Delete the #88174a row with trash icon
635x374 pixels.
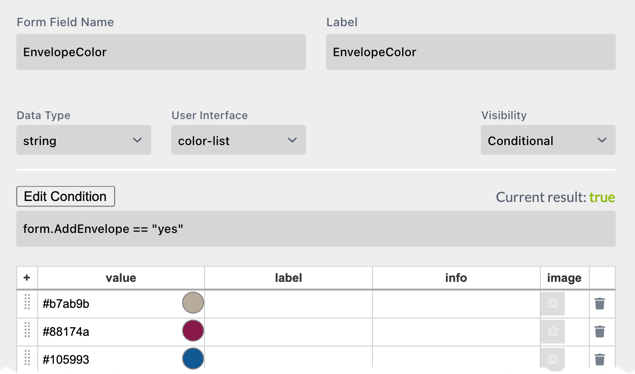click(600, 332)
